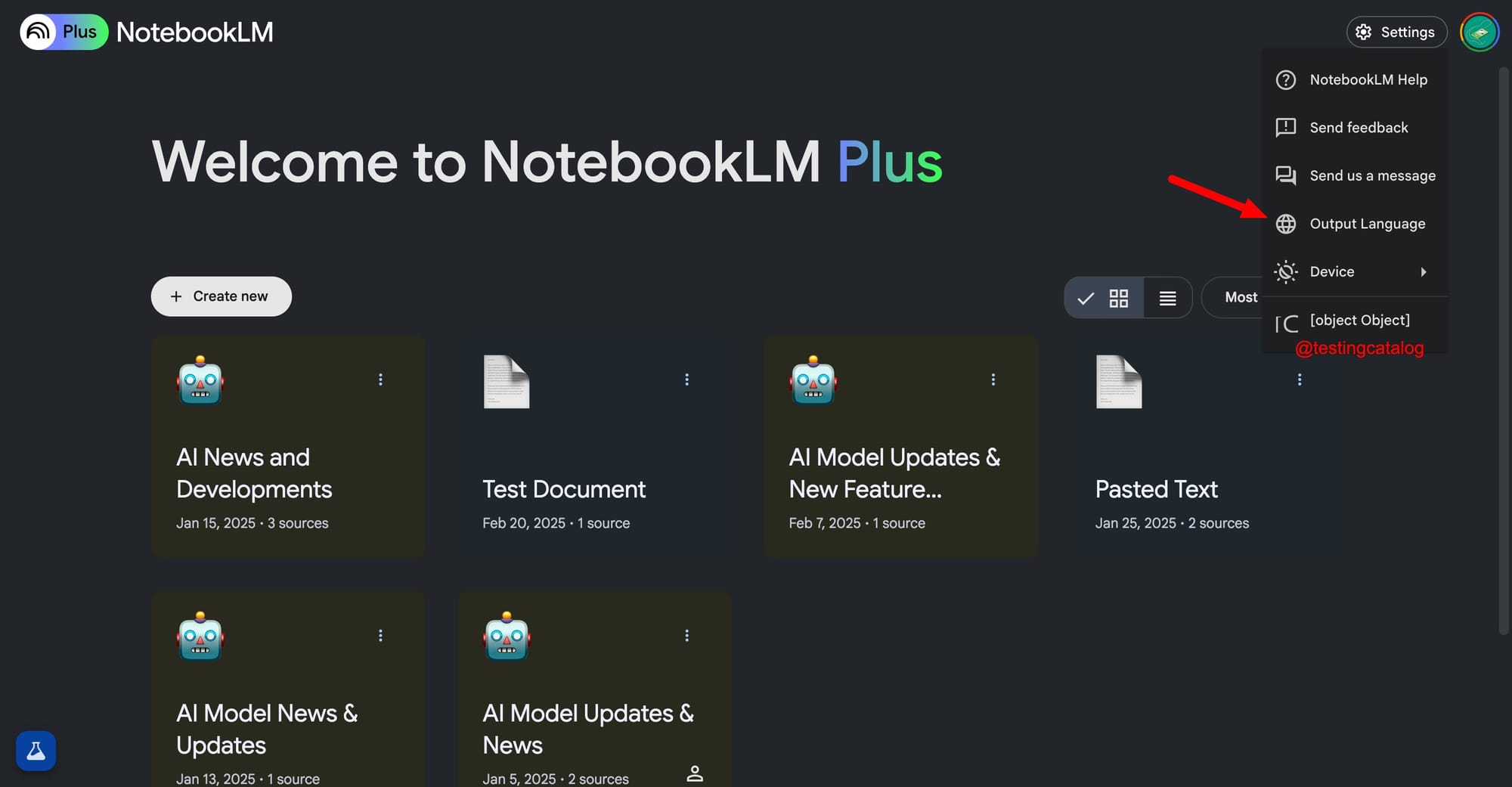Click the Send feedback icon
Screen dimensions: 1512x787
1286,127
